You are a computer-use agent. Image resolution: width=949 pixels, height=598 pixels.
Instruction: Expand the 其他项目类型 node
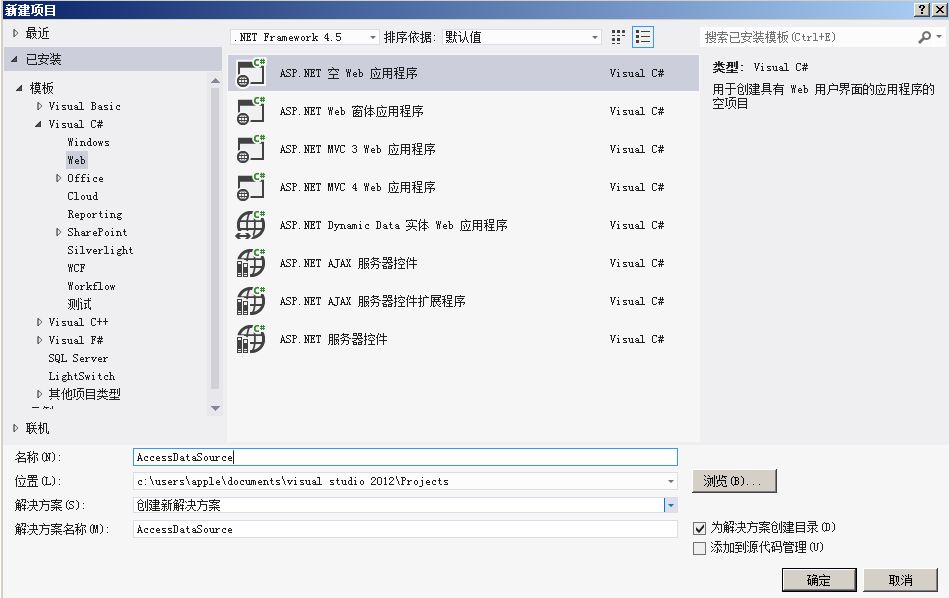click(39, 394)
